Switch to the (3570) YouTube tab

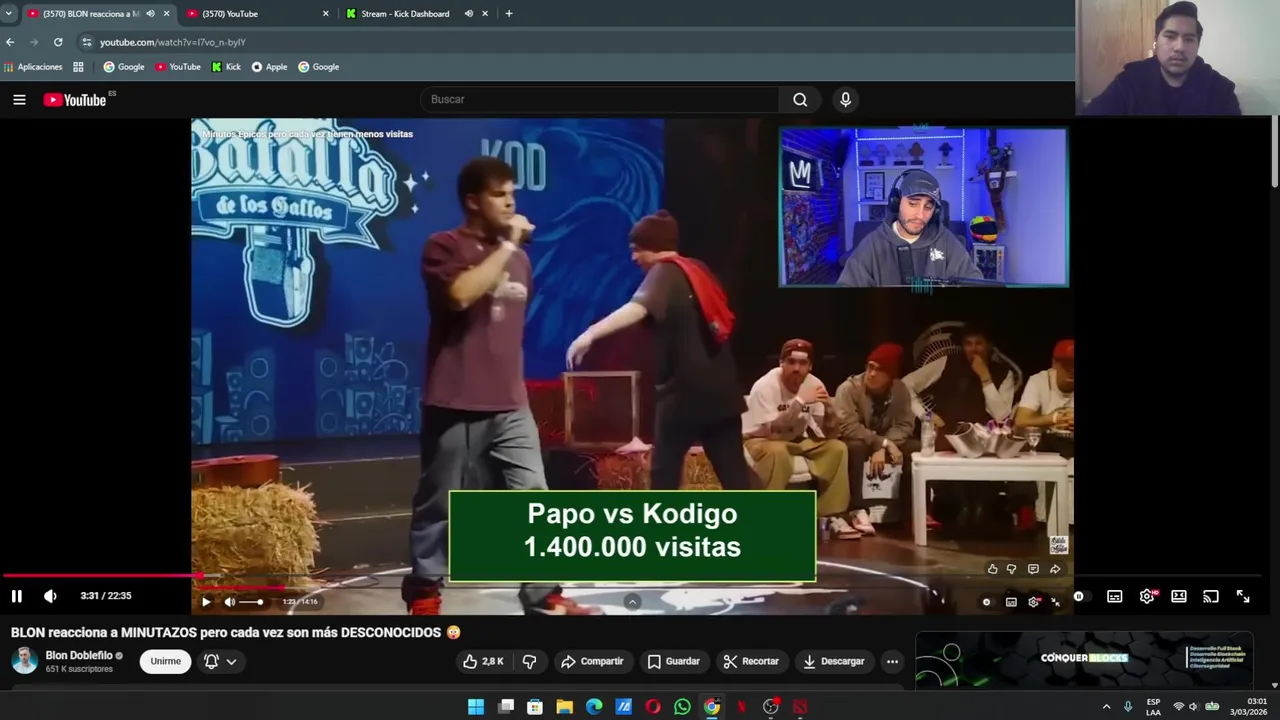(x=258, y=14)
